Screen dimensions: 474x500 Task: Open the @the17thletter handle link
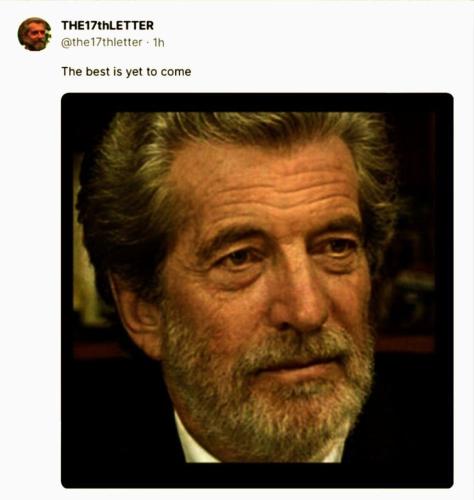(102, 42)
